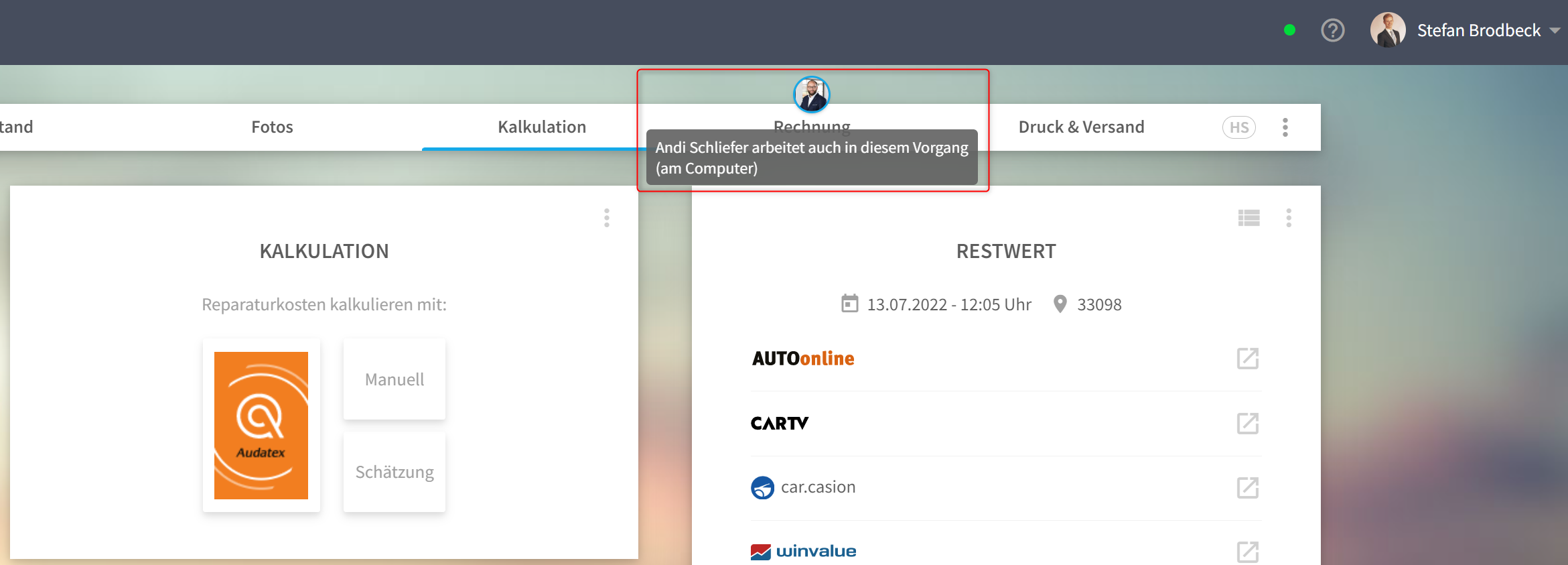The height and width of the screenshot is (565, 1568).
Task: Open the AUTOonline external link icon
Action: [x=1248, y=359]
